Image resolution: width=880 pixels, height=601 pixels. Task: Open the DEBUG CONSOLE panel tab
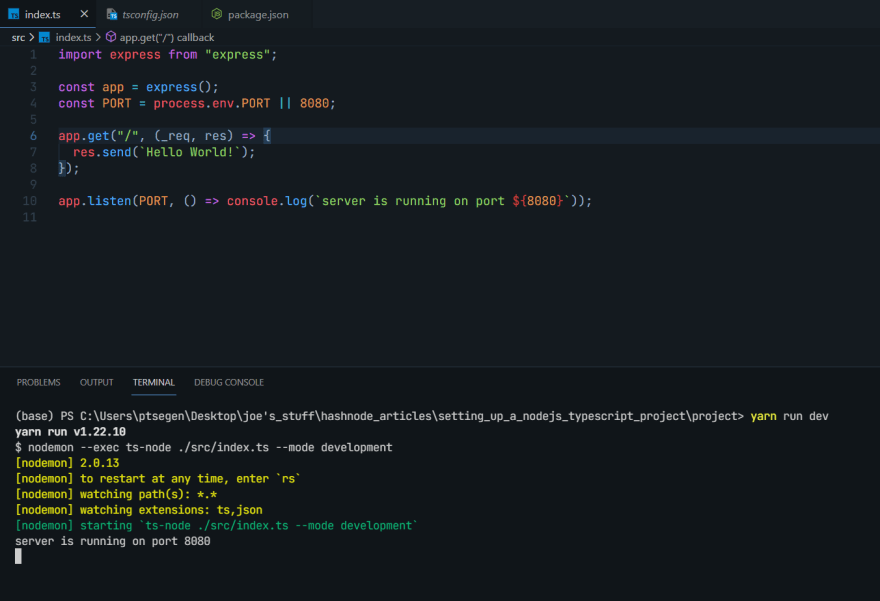(x=229, y=382)
